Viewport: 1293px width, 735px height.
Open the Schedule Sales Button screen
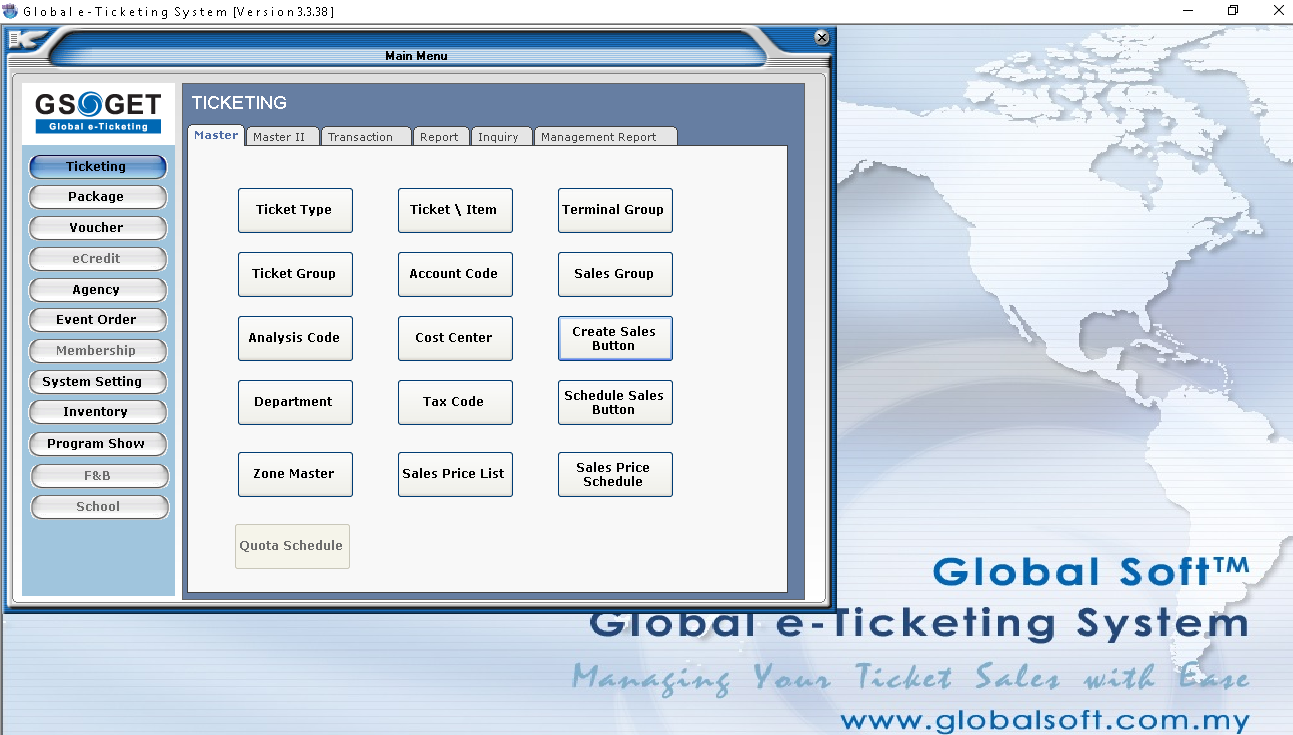click(615, 402)
